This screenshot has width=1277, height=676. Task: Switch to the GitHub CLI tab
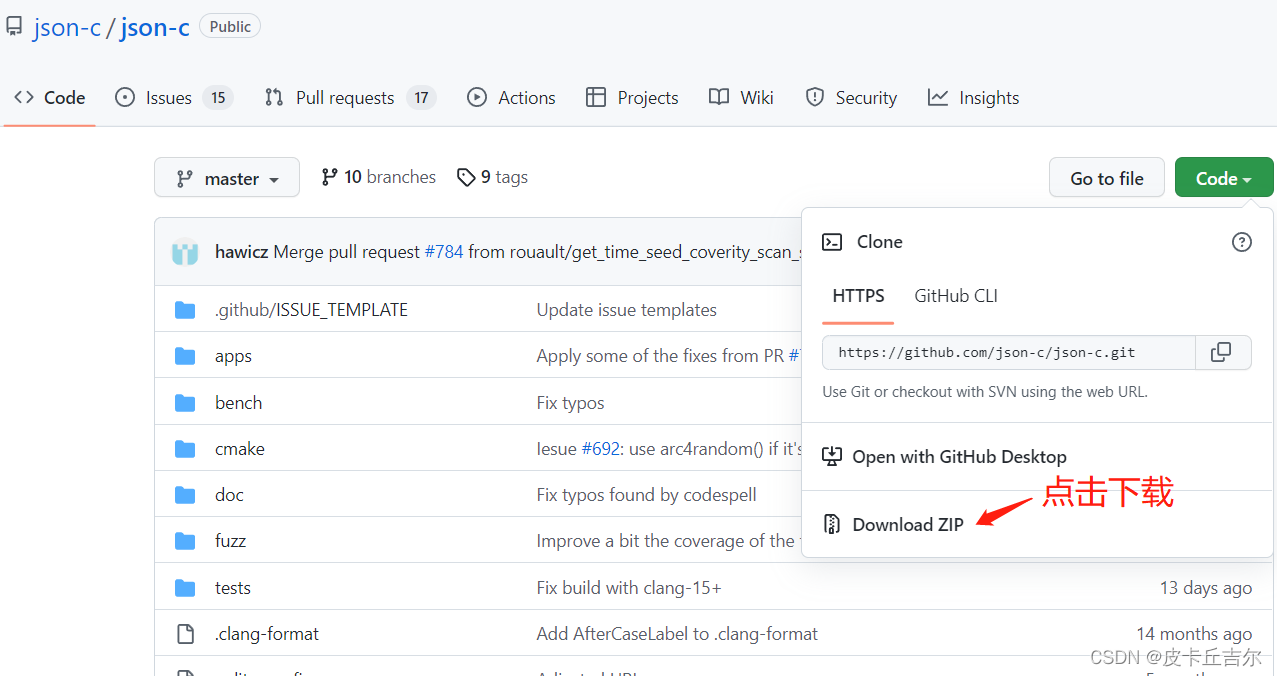[x=956, y=296]
